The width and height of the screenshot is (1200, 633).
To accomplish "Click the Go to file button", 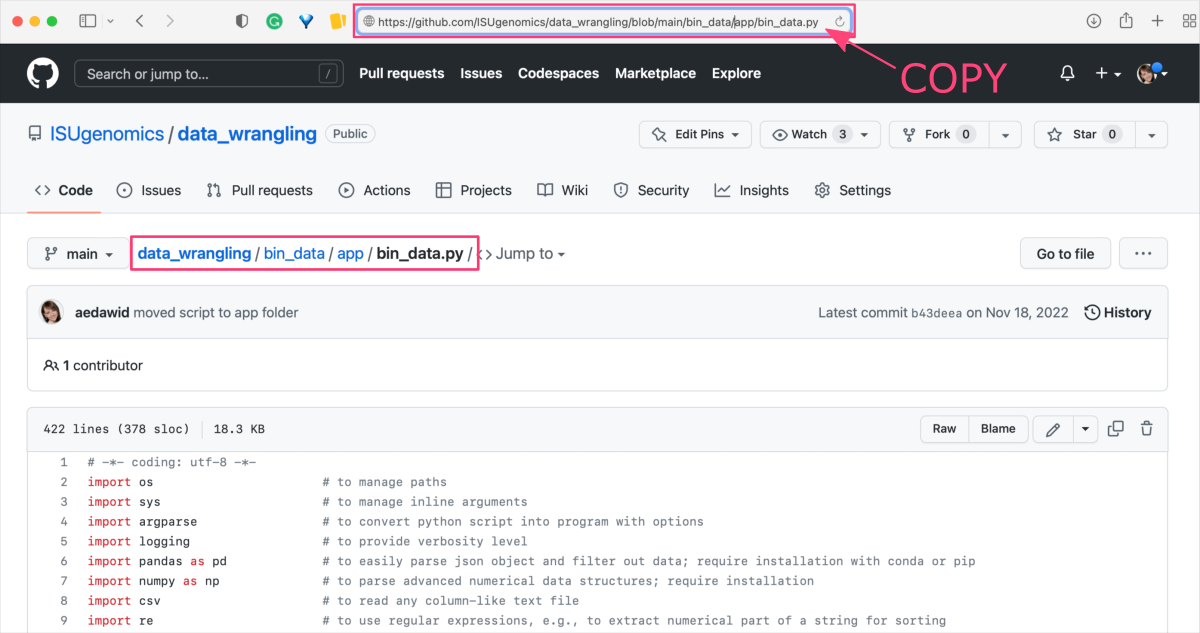I will pos(1065,253).
